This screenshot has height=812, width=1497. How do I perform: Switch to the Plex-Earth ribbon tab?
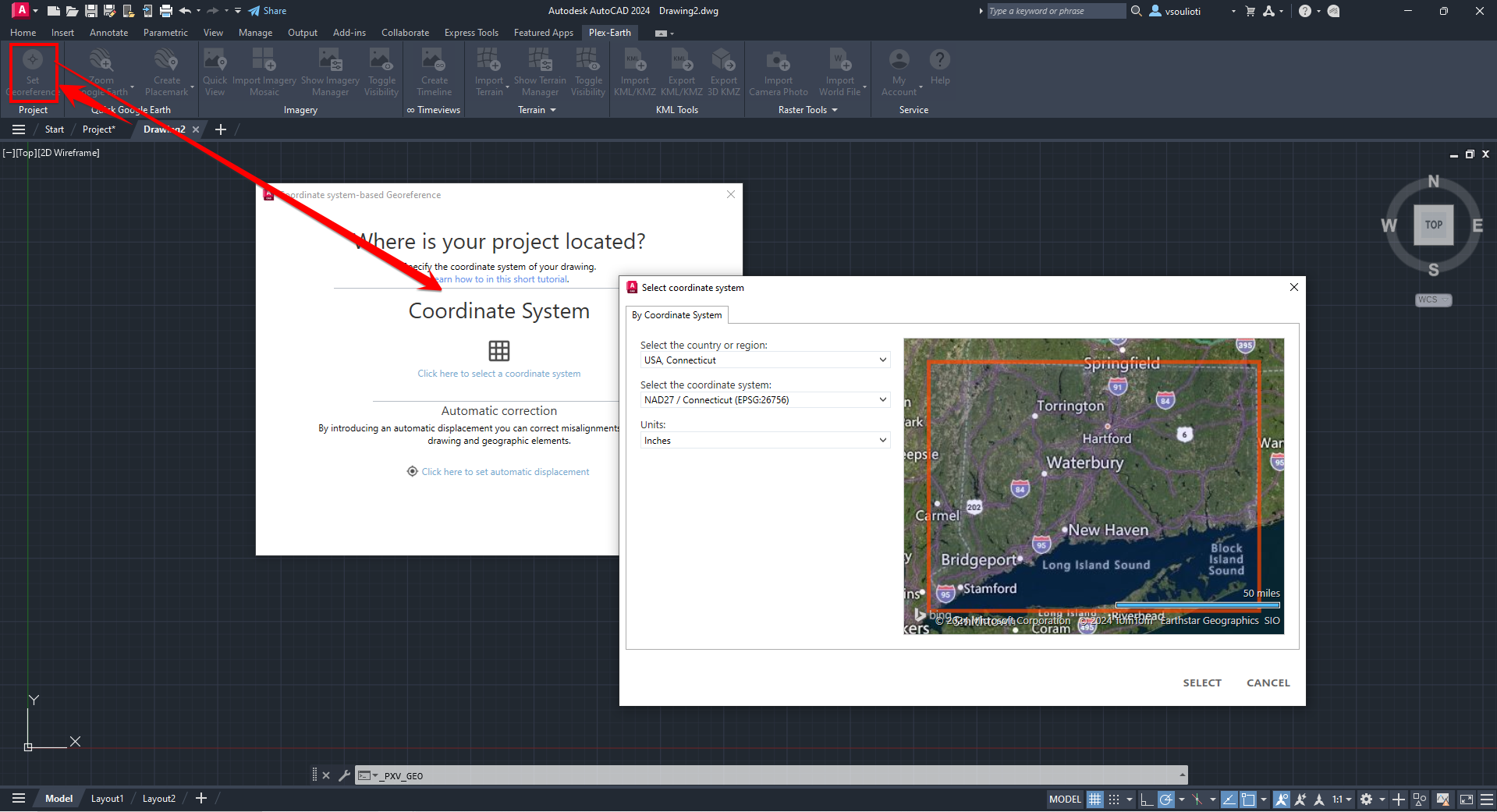(609, 32)
